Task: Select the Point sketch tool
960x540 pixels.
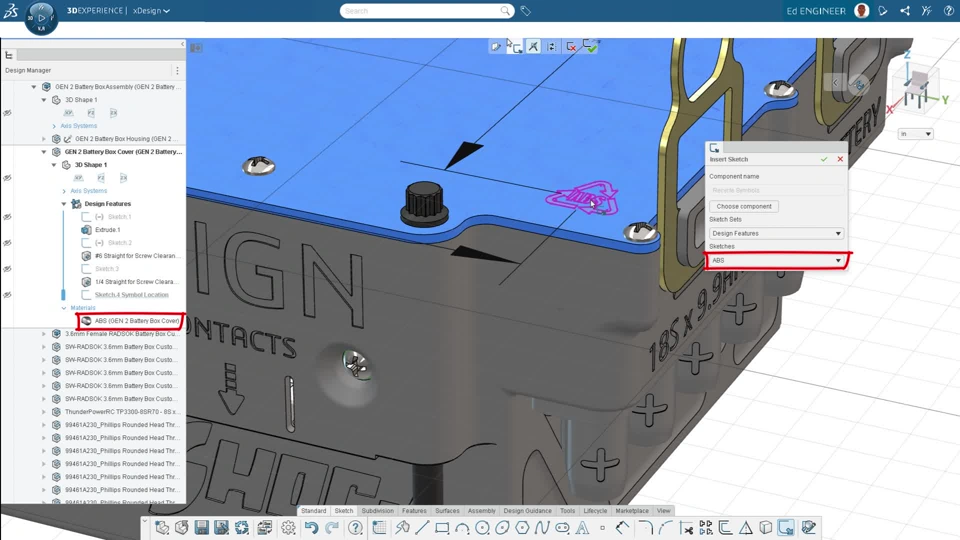Action: click(x=602, y=528)
